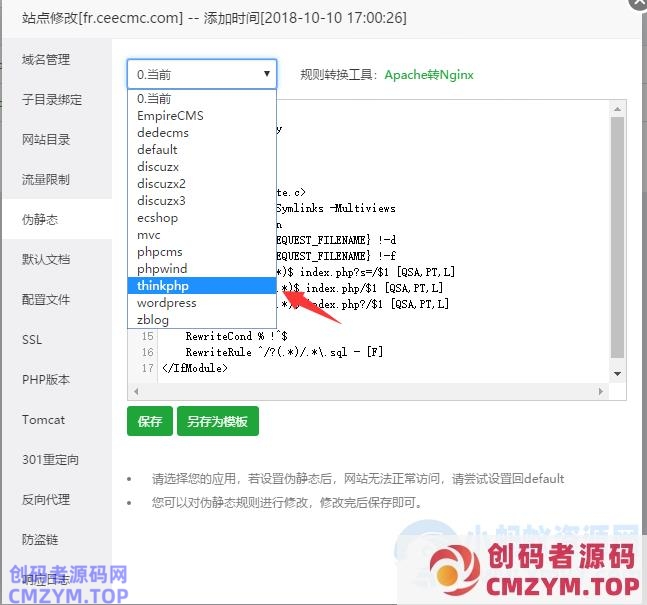This screenshot has width=647, height=605.
Task: Open the 反向代理 tab
Action: tap(46, 500)
